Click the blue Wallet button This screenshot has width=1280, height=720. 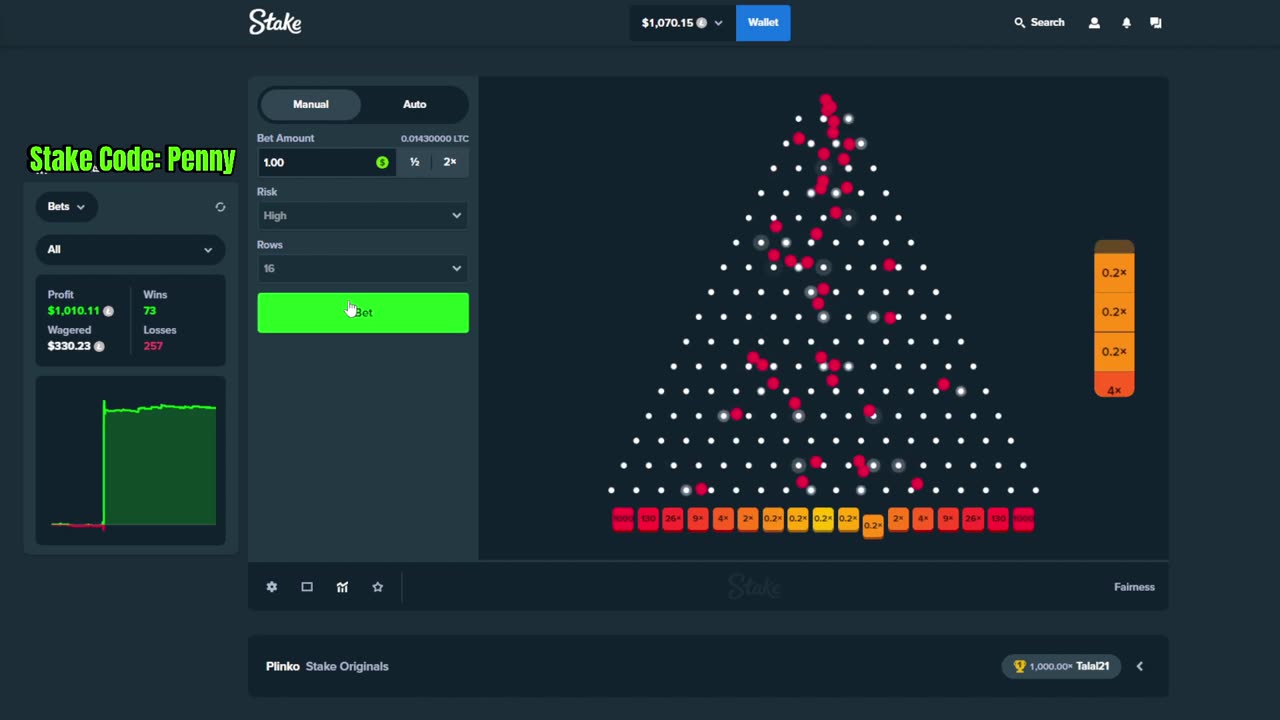763,22
